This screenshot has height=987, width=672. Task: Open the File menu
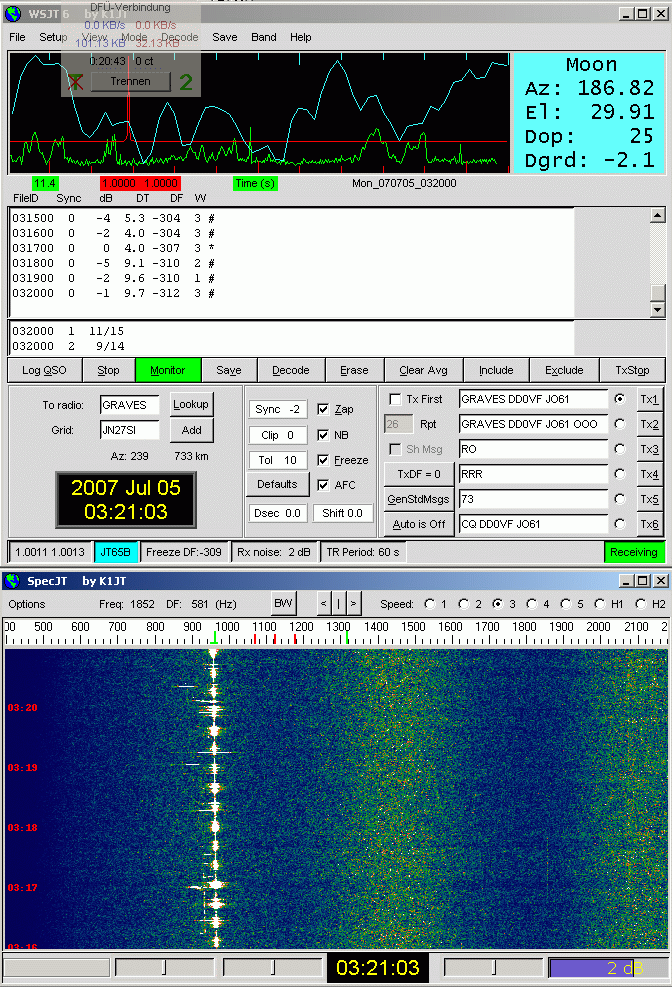pyautogui.click(x=17, y=37)
